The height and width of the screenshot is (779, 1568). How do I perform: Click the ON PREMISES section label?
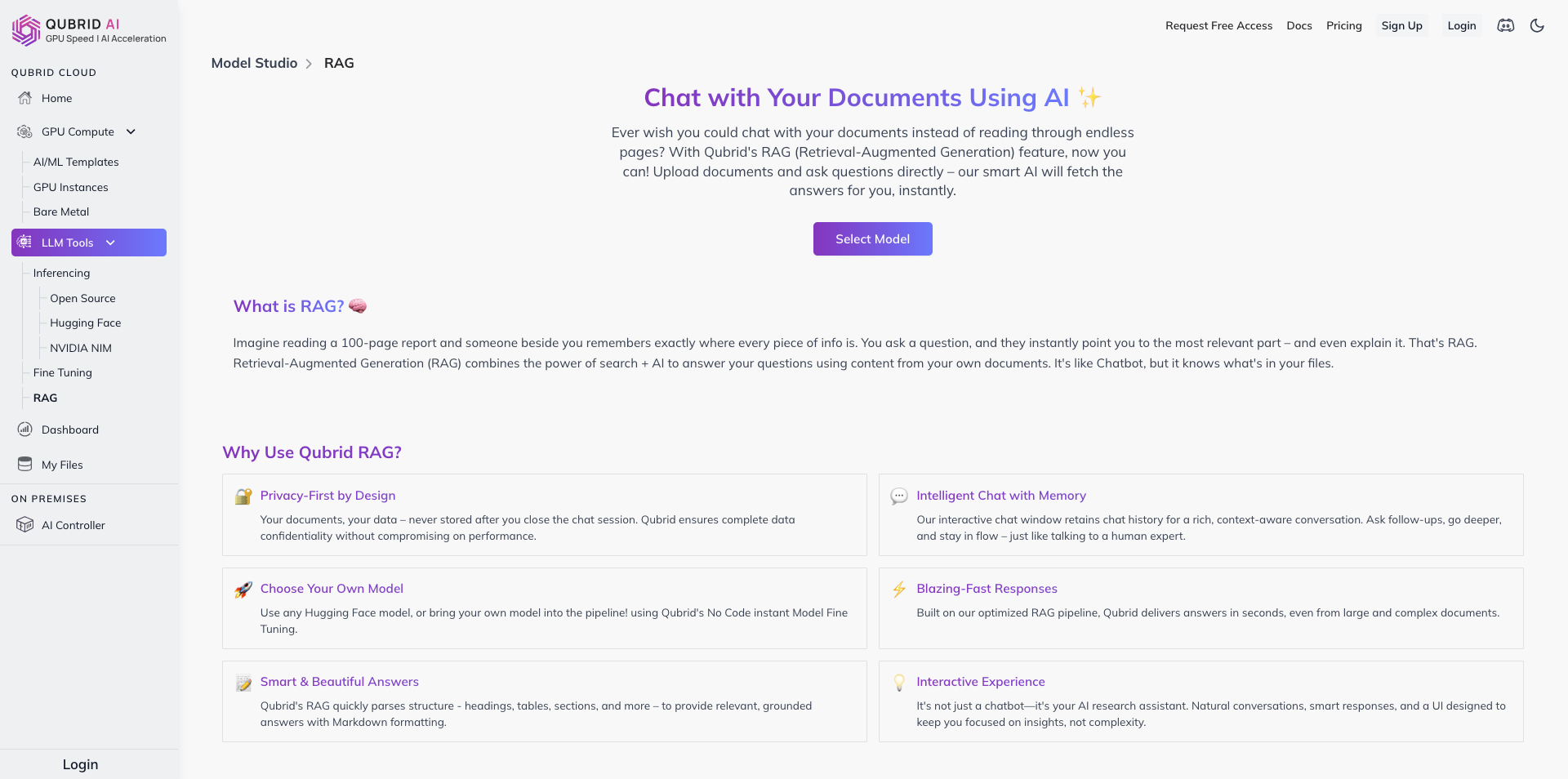pos(49,499)
